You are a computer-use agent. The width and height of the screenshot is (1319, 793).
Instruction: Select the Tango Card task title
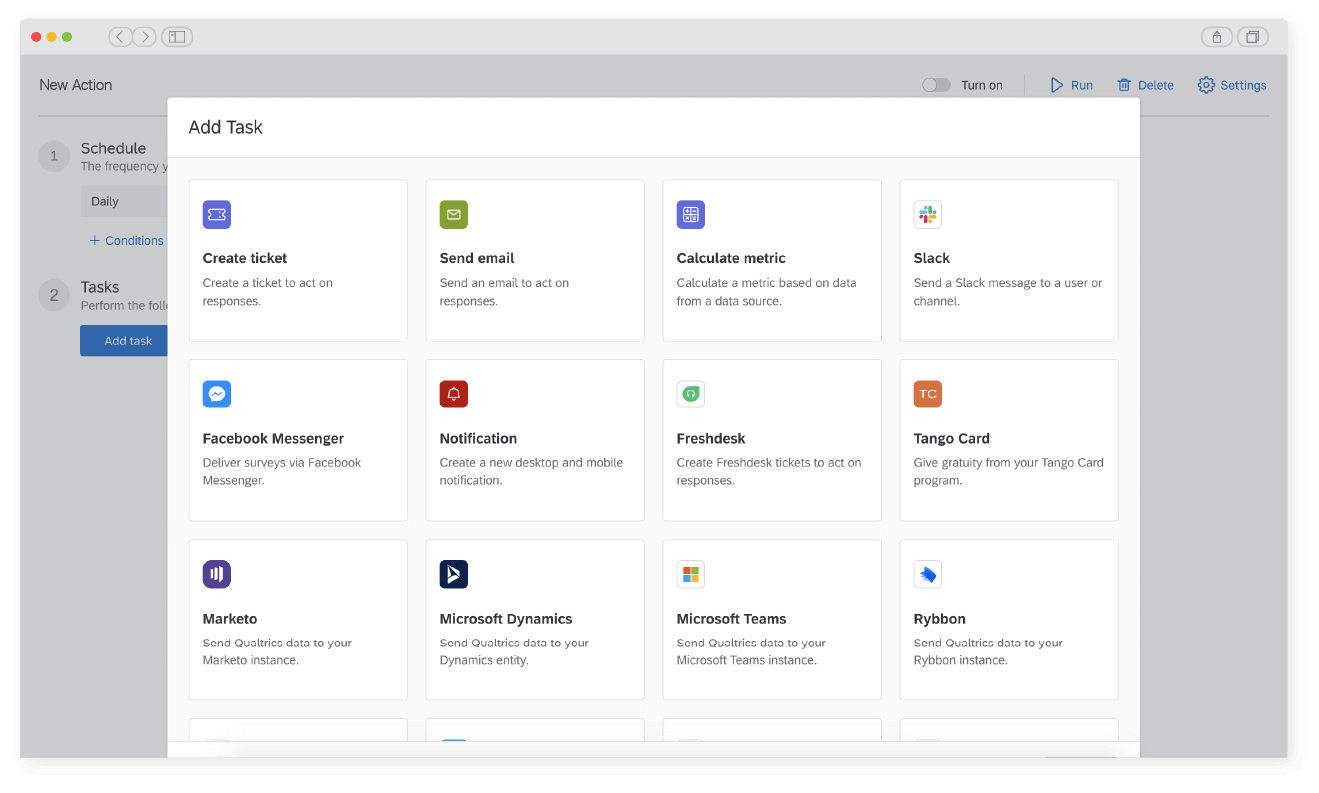click(952, 438)
